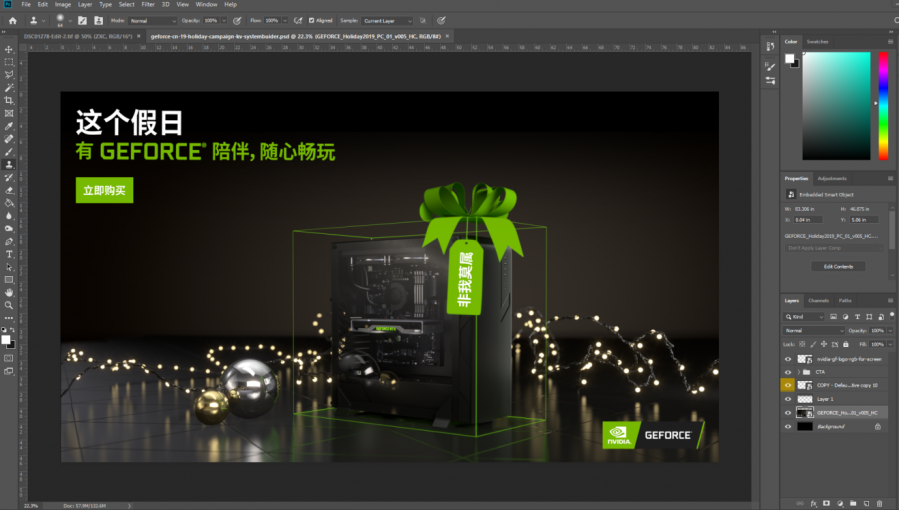Select the Hand tool

[x=9, y=293]
